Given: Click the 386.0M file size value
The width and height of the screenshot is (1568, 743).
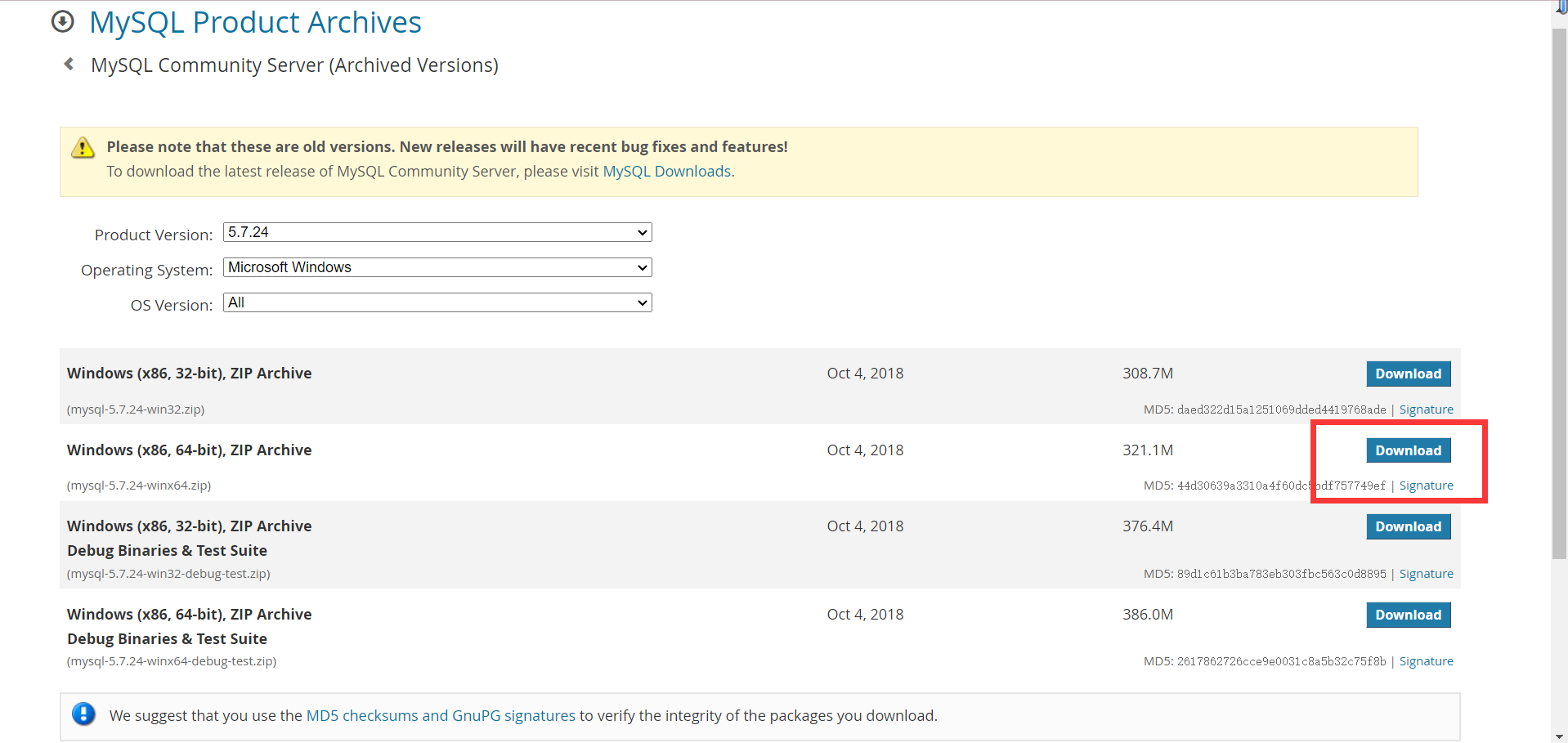Looking at the screenshot, I should point(1148,615).
